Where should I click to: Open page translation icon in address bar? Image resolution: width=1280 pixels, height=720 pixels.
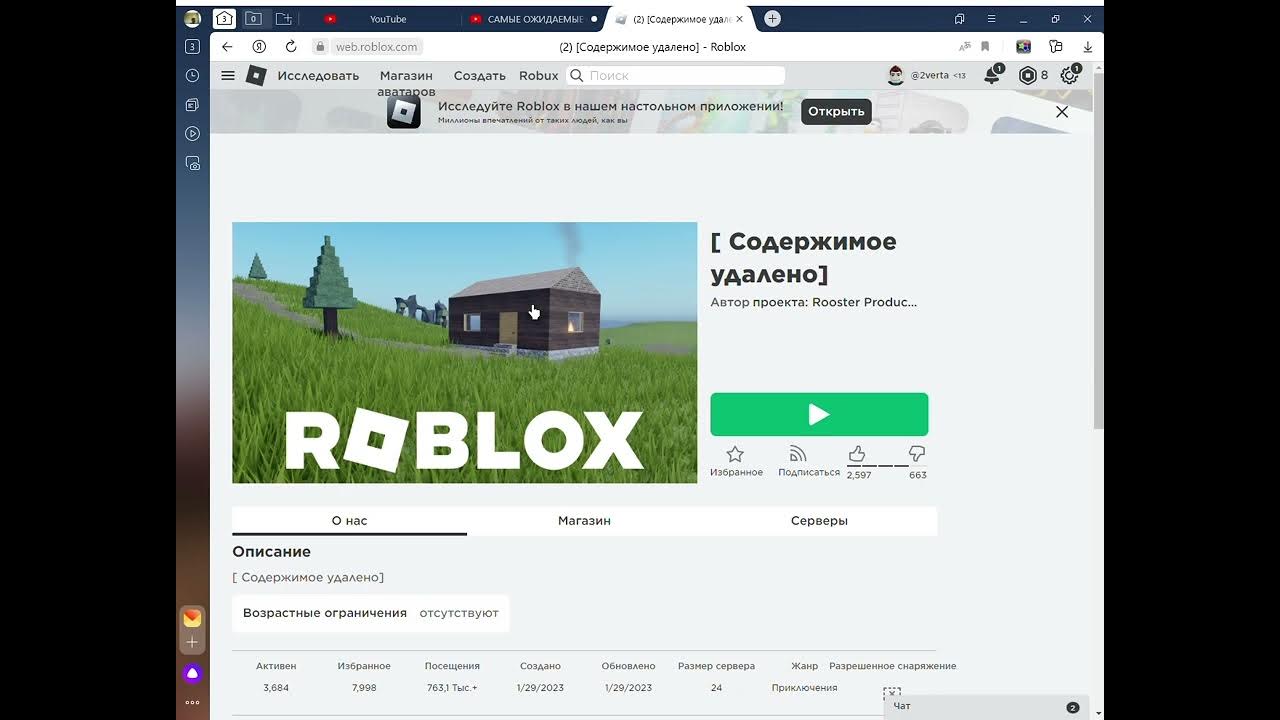[x=965, y=47]
